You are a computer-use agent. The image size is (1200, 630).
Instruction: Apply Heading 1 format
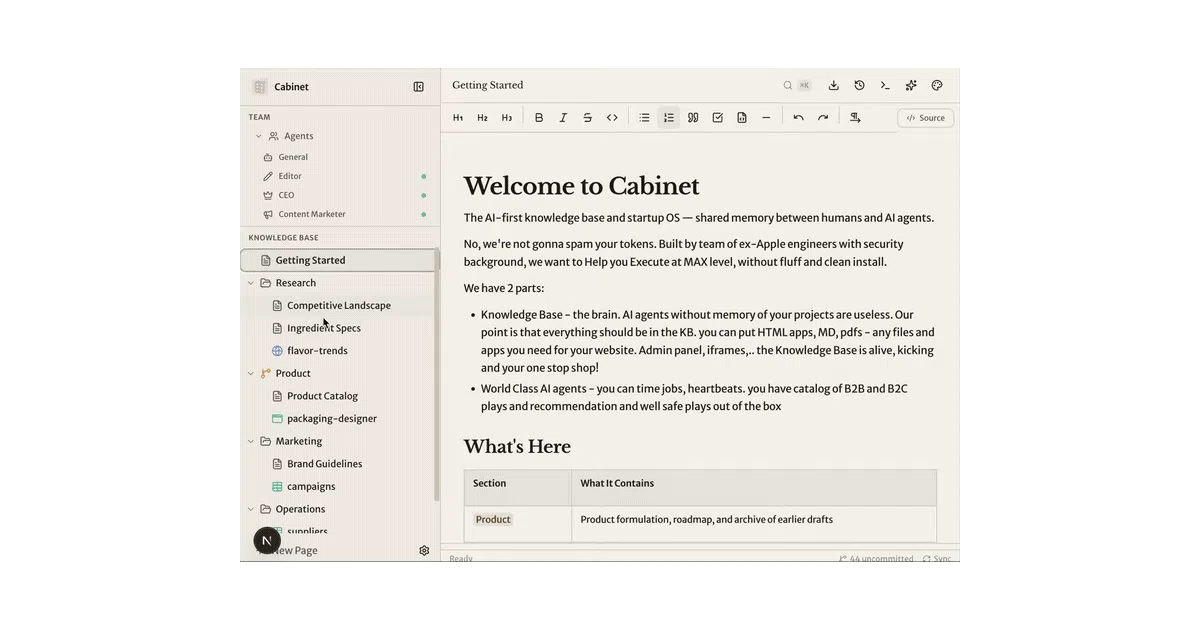pos(458,118)
